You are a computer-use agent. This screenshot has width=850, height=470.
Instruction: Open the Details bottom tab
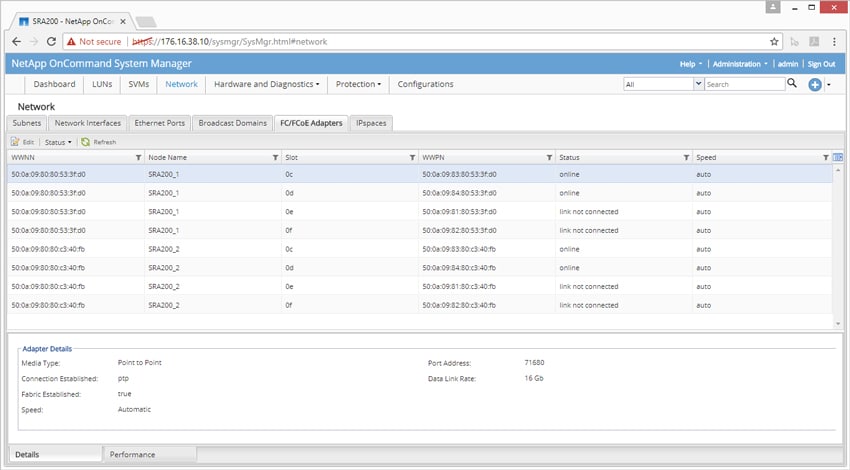pyautogui.click(x=55, y=454)
